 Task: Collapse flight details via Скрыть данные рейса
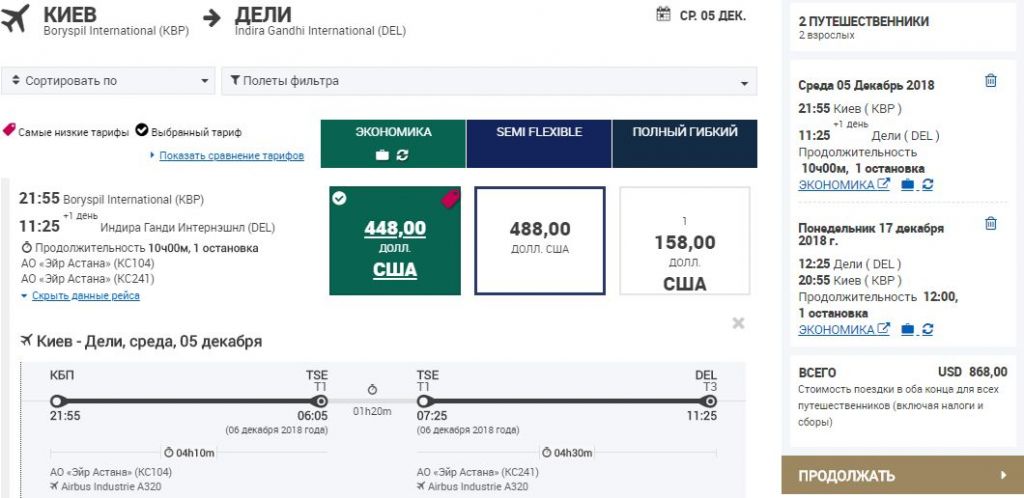tap(85, 296)
